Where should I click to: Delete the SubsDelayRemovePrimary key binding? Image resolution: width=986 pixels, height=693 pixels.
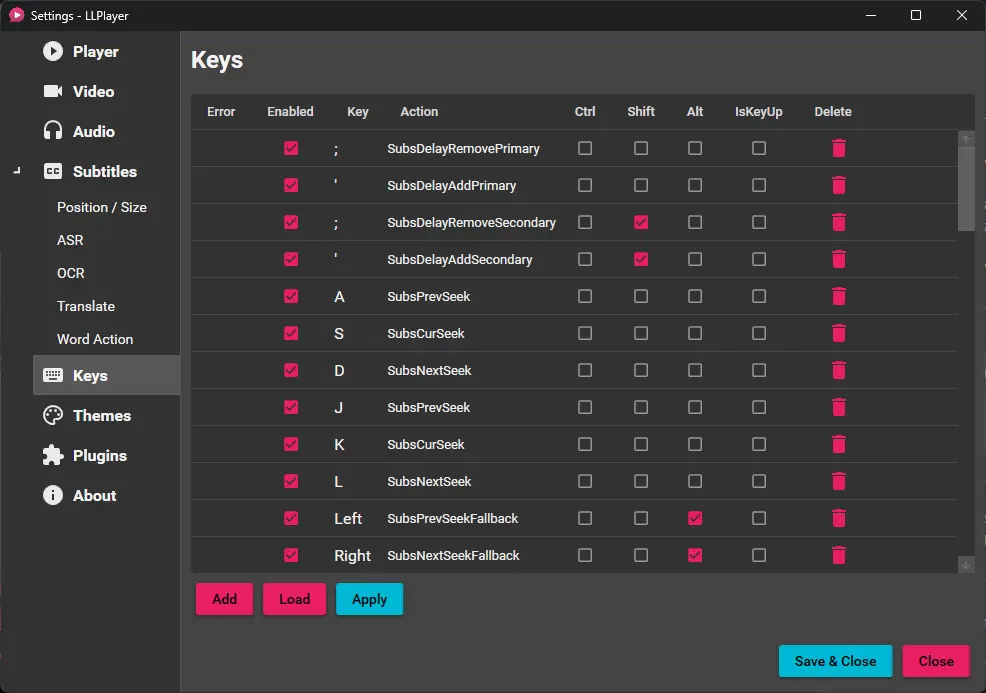point(839,148)
